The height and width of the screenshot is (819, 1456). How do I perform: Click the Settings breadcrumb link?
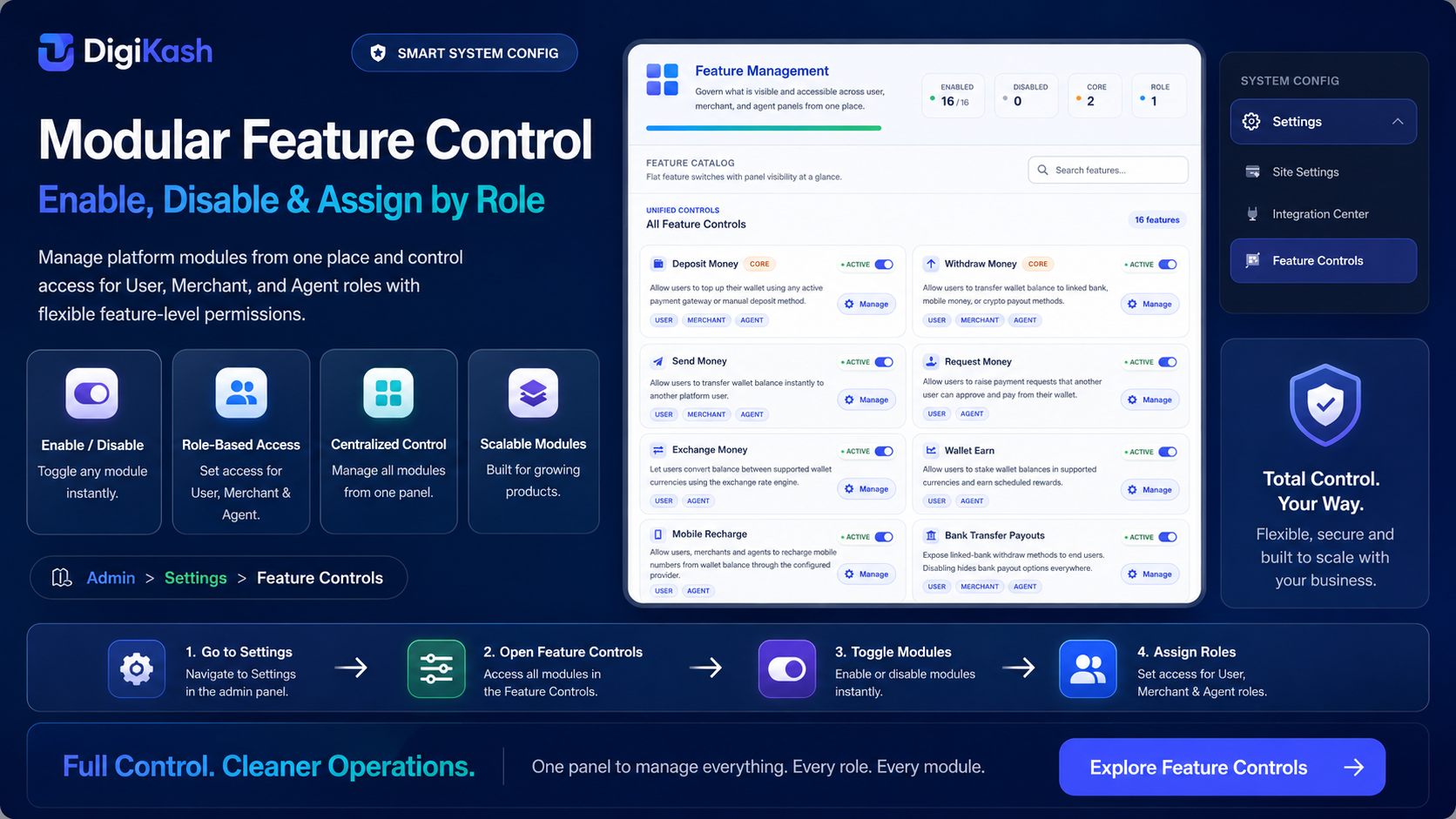click(195, 578)
